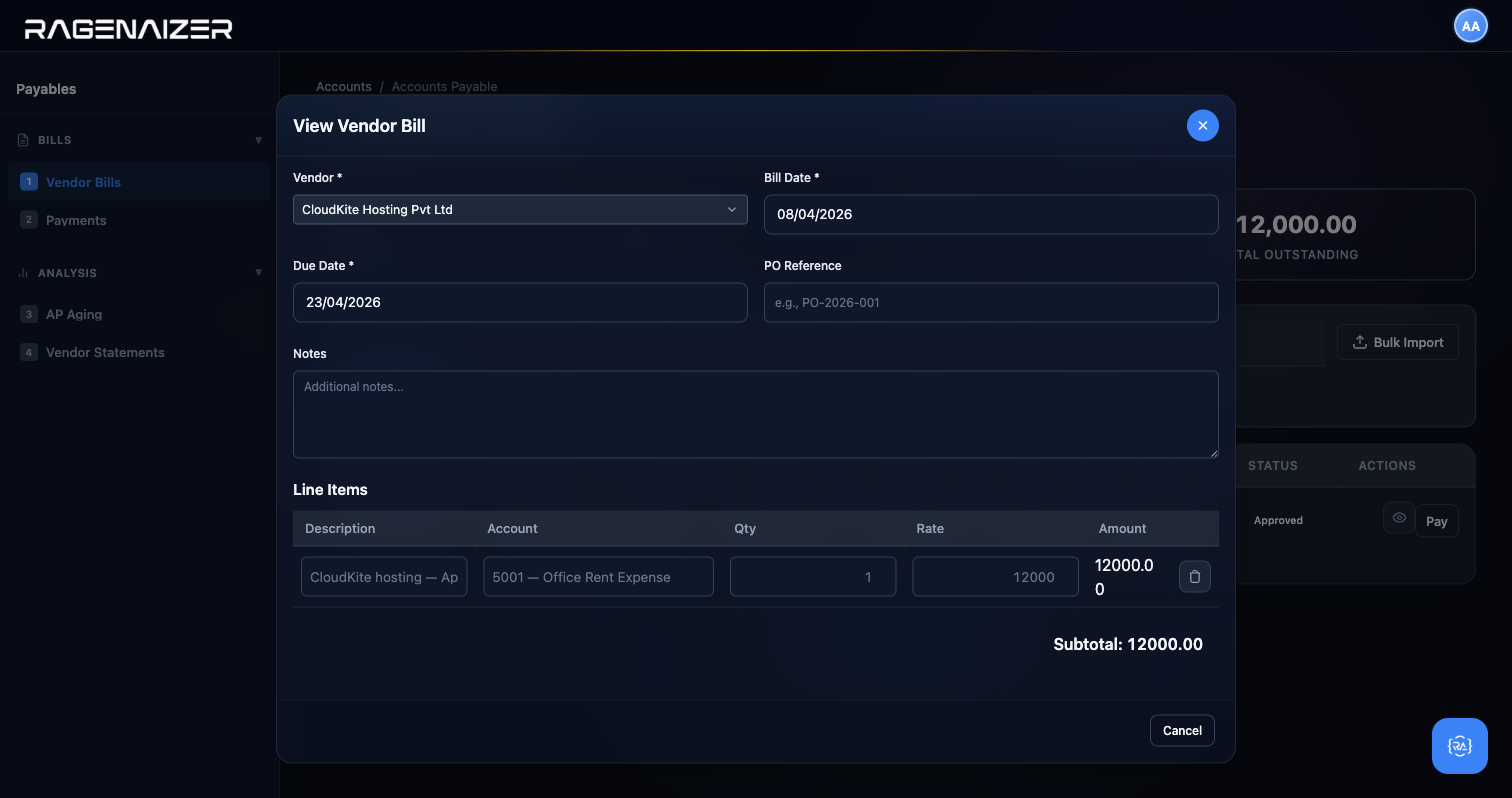Collapse the Analysis section arrow

pos(258,273)
